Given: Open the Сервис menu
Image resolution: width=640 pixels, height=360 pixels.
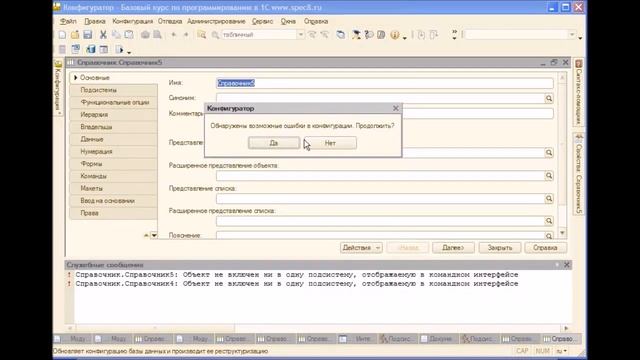Looking at the screenshot, I should [x=262, y=21].
